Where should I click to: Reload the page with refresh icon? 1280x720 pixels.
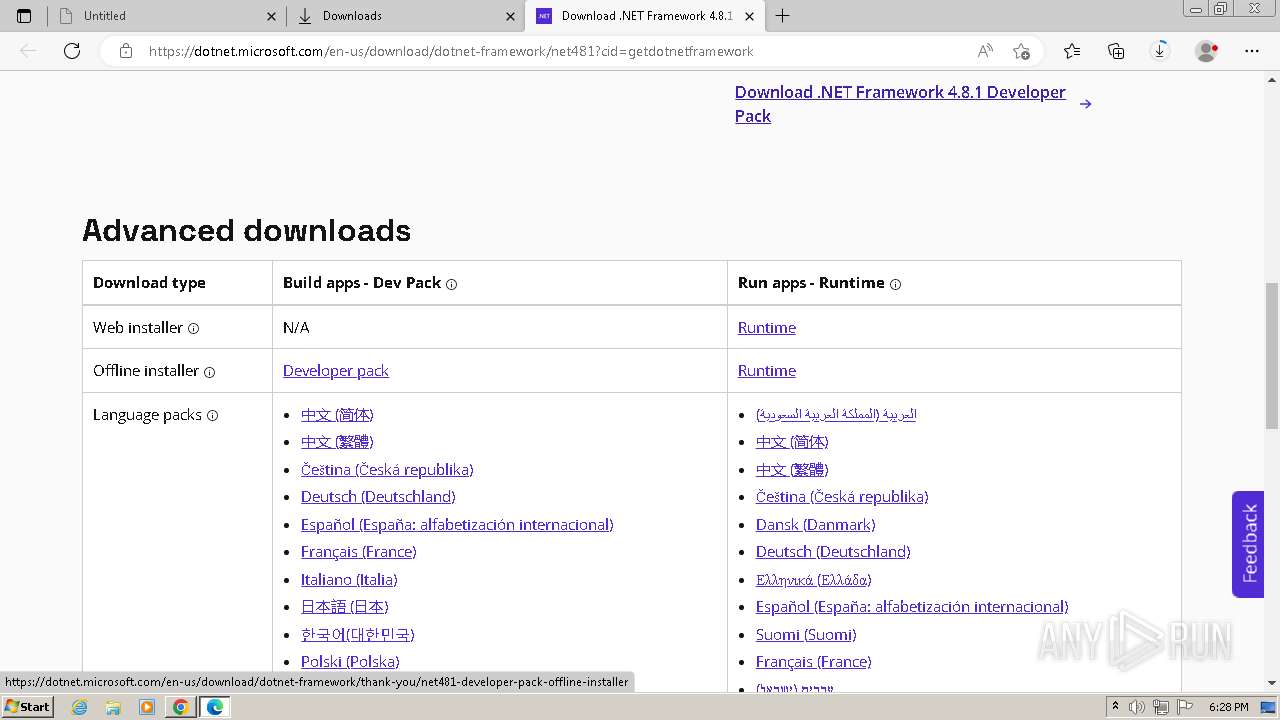tap(72, 51)
